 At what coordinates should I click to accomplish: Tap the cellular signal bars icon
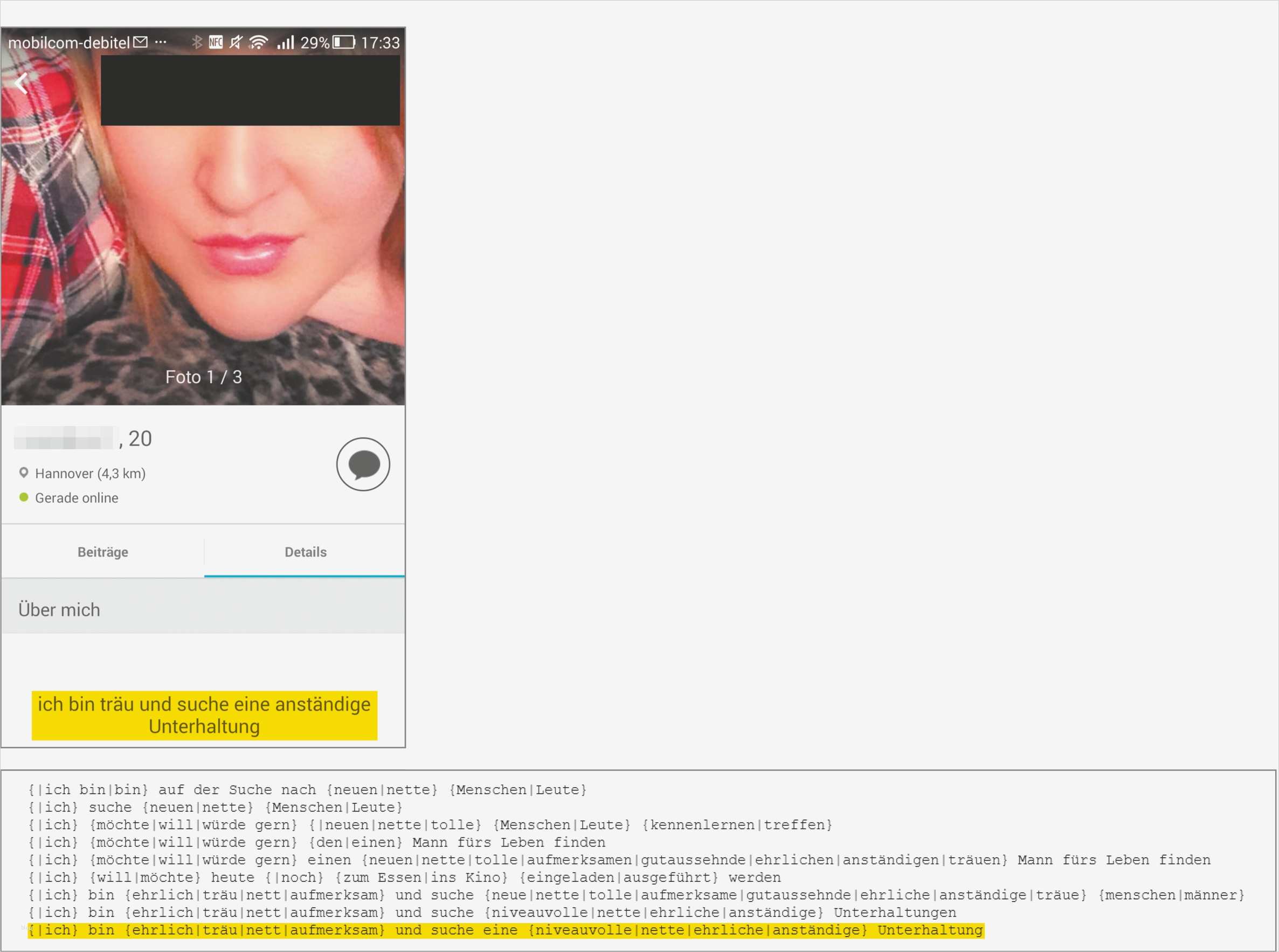point(285,42)
